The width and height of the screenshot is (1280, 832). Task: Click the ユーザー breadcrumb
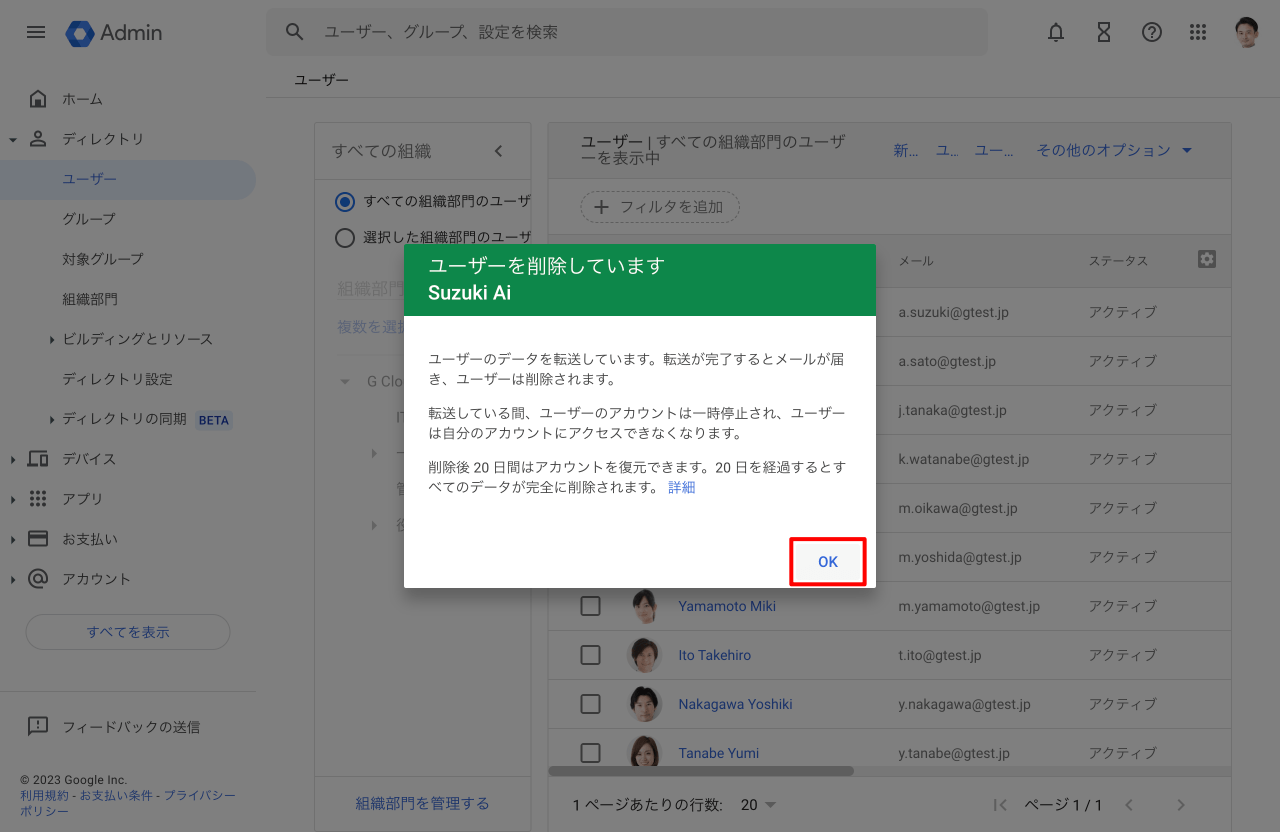pyautogui.click(x=321, y=80)
